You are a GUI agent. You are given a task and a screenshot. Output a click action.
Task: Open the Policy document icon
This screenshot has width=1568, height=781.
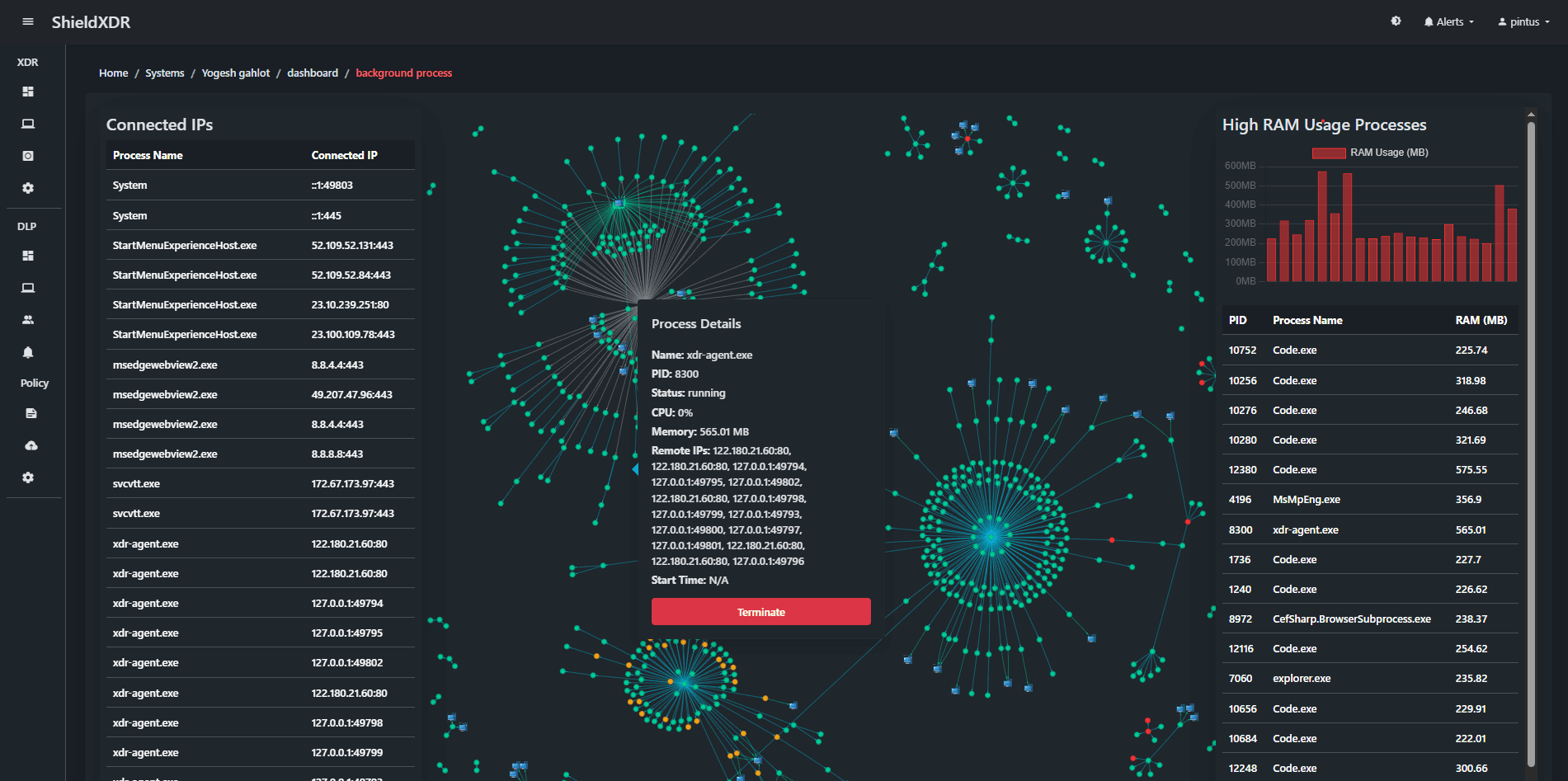(x=32, y=413)
